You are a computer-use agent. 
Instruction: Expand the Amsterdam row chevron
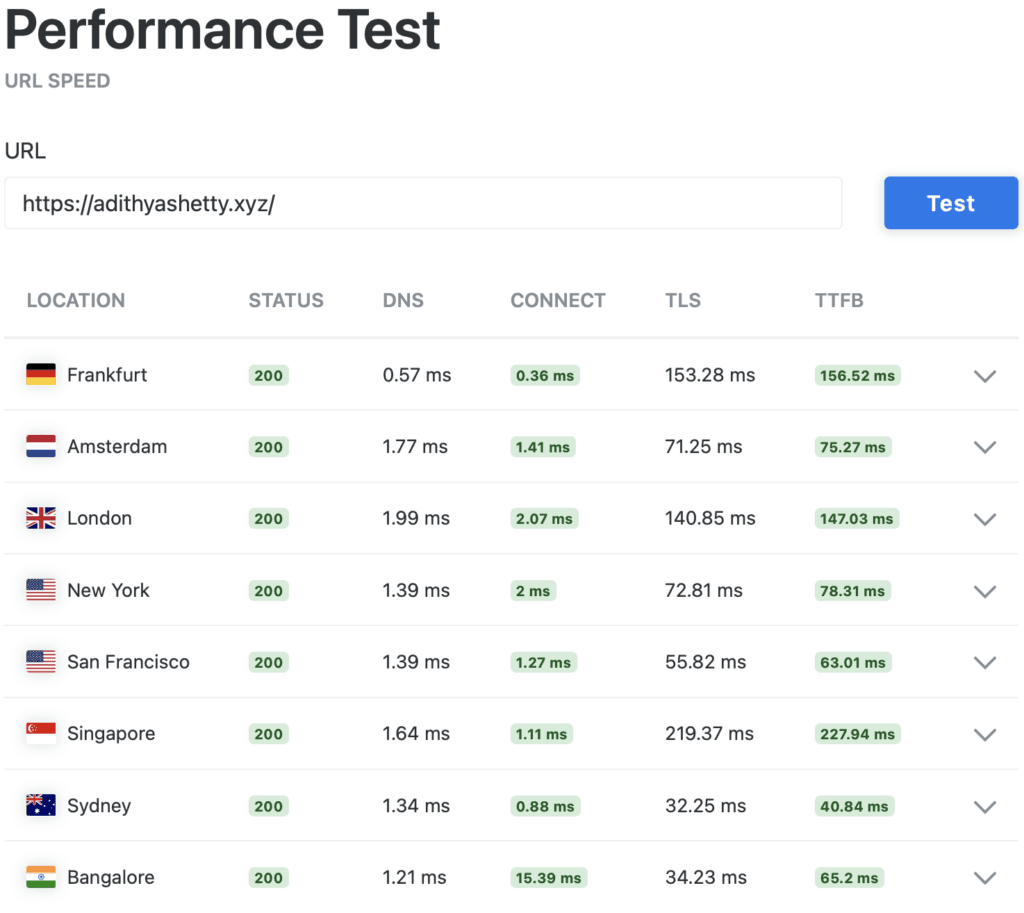(984, 447)
